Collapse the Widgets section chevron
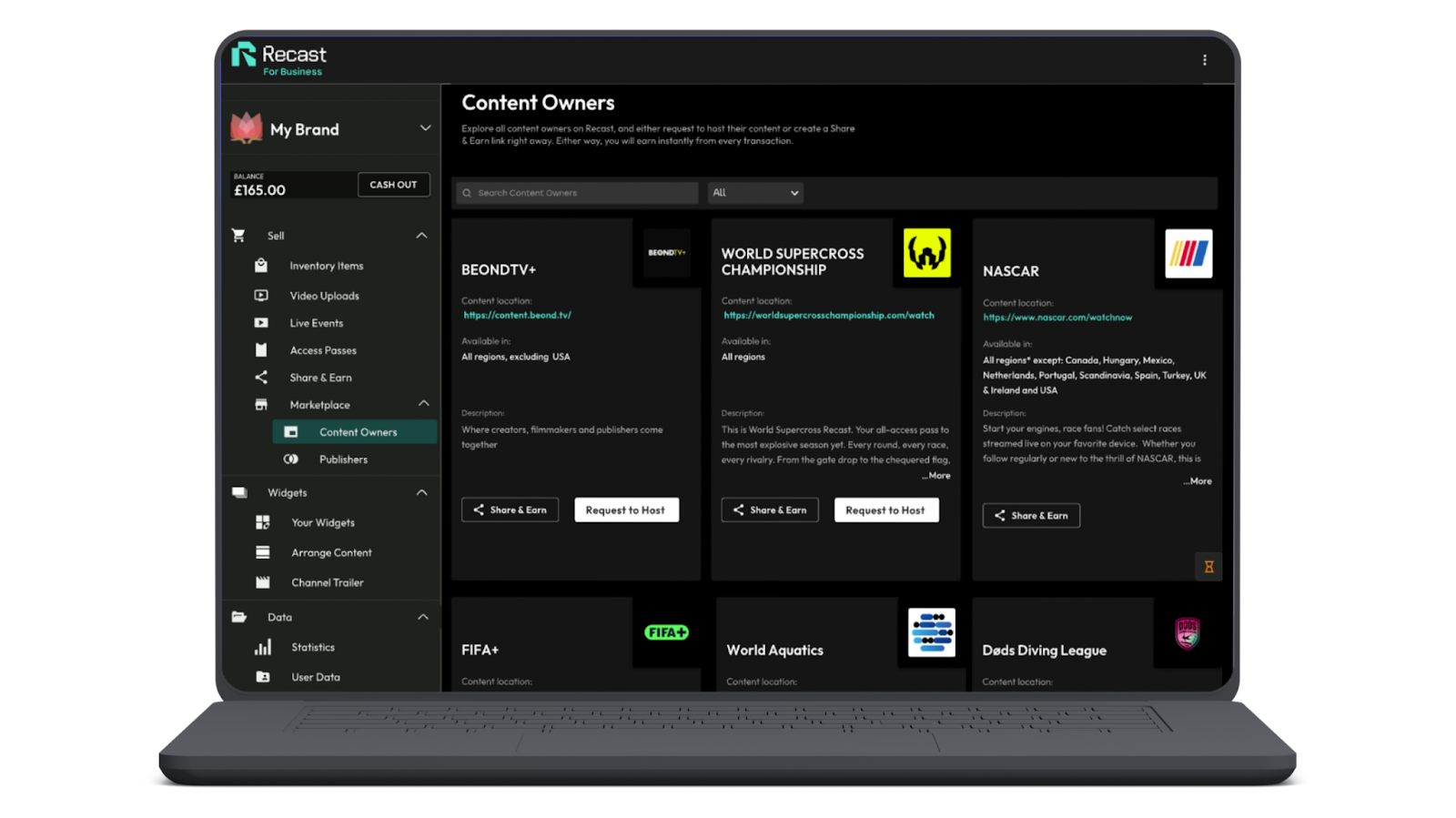 [x=421, y=492]
